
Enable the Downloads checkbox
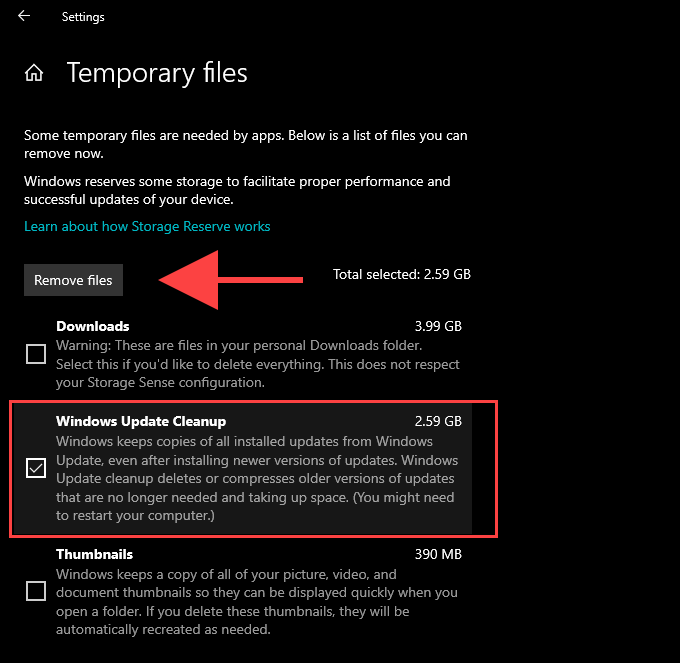(x=36, y=354)
